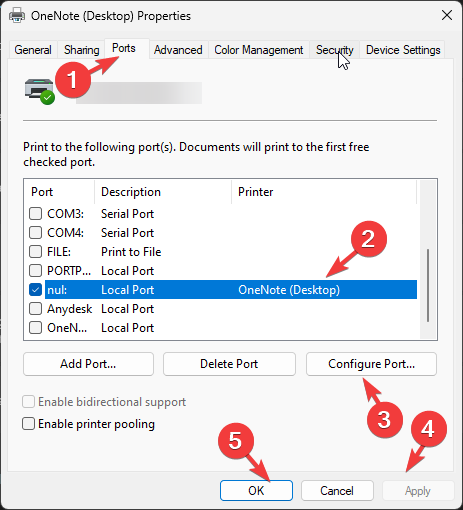The height and width of the screenshot is (510, 463).
Task: Close the OneNote Properties dialog
Action: pos(447,15)
